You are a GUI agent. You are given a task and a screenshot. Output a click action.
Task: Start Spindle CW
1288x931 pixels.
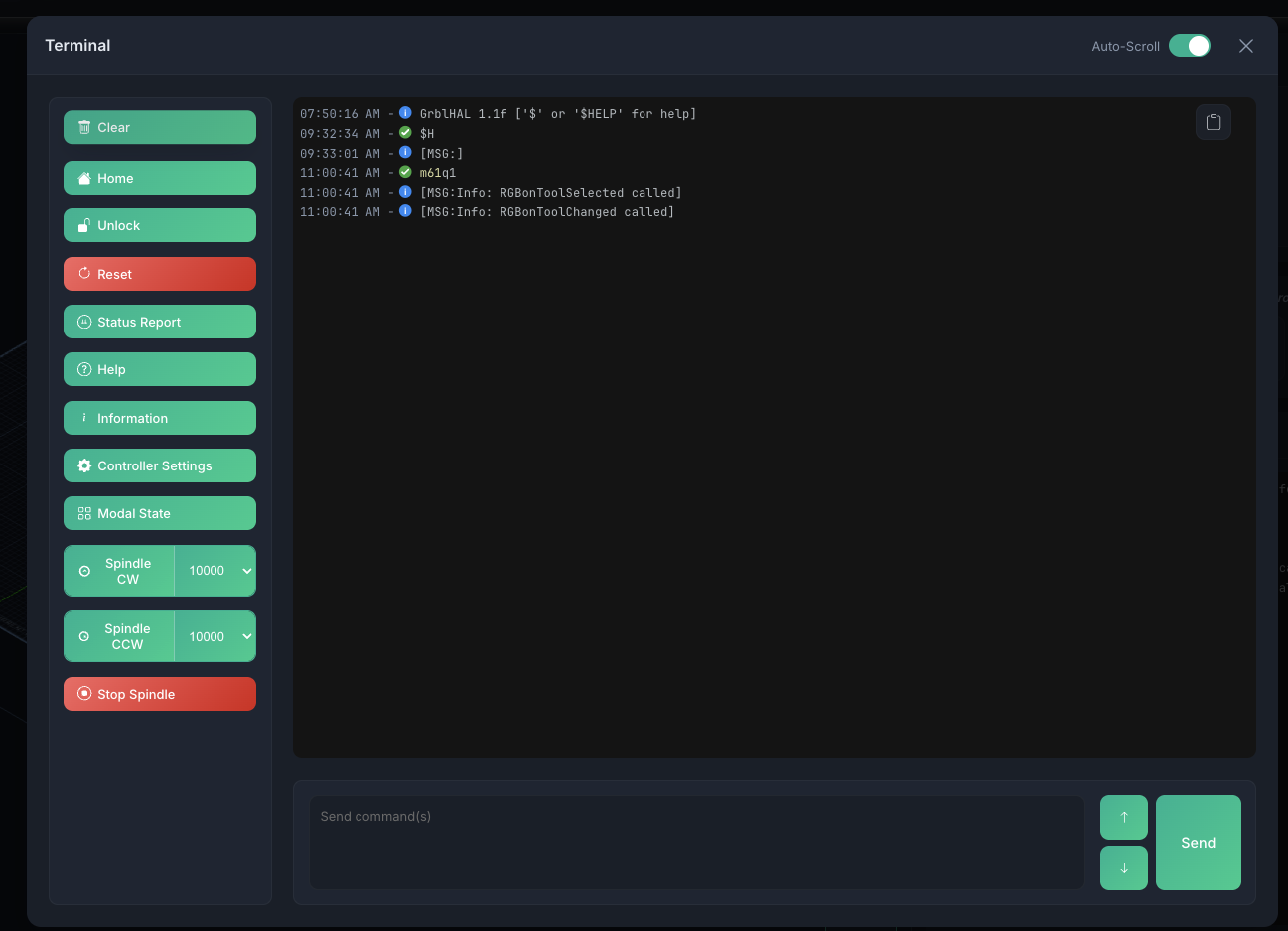(119, 571)
